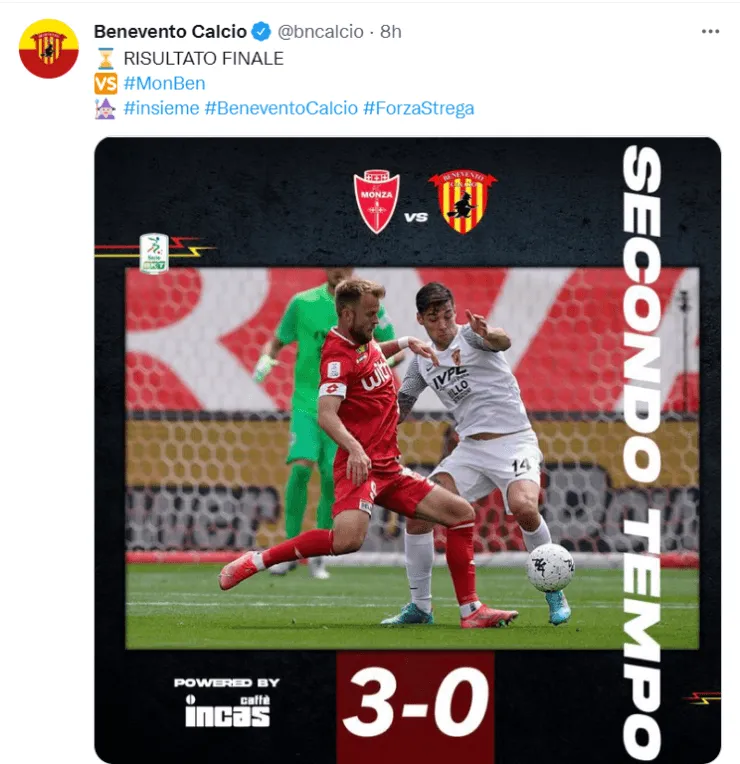Open the @bncalcio handle link

coord(321,32)
